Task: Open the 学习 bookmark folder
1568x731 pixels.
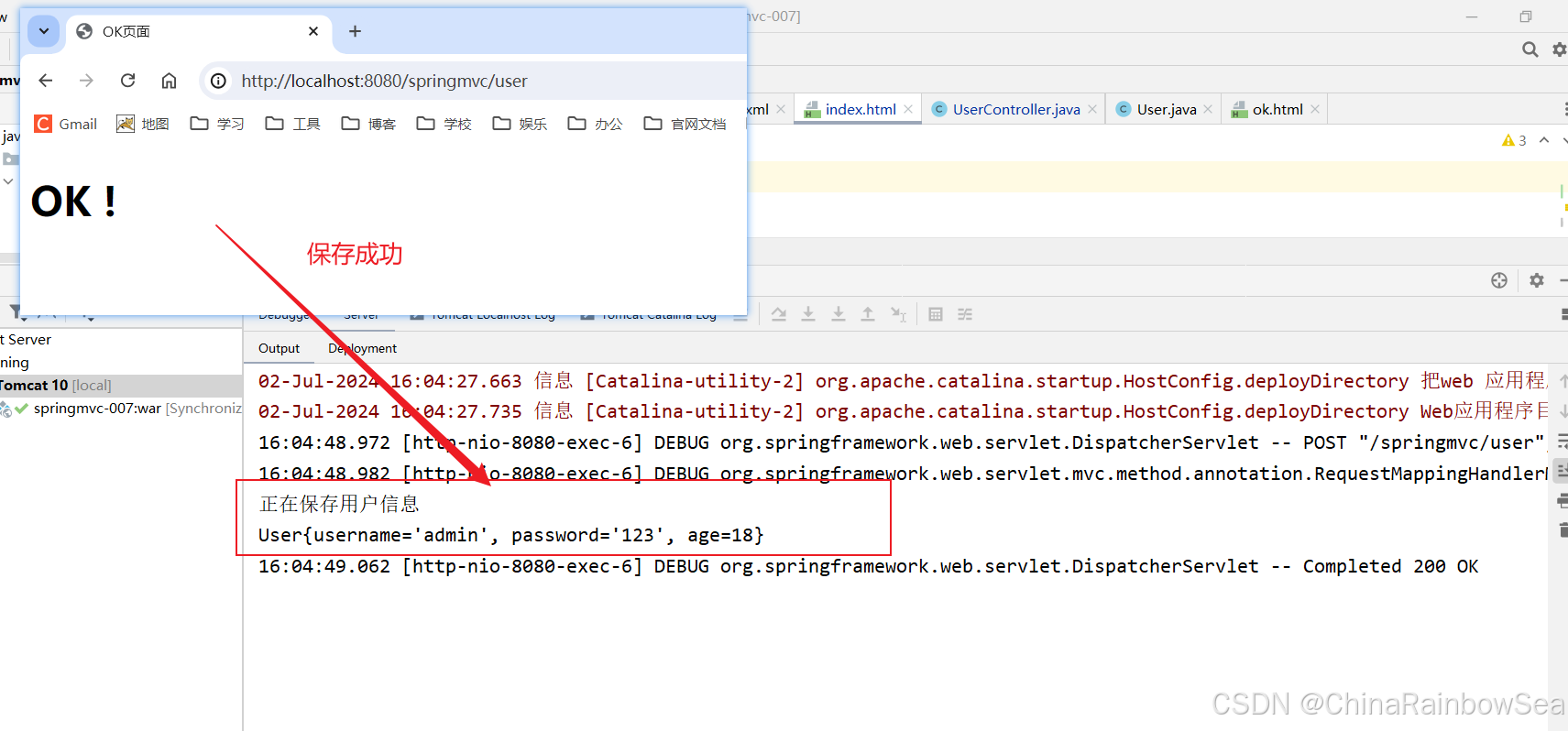Action: pos(217,124)
